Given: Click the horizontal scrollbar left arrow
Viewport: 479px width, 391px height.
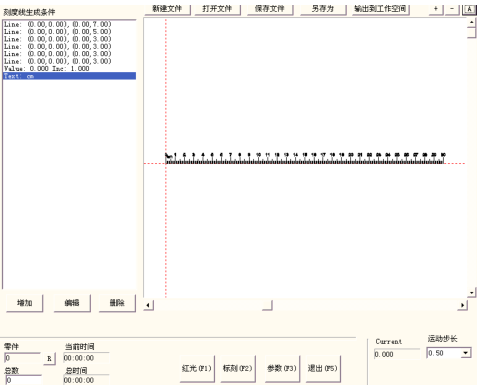Looking at the screenshot, I should 148,305.
